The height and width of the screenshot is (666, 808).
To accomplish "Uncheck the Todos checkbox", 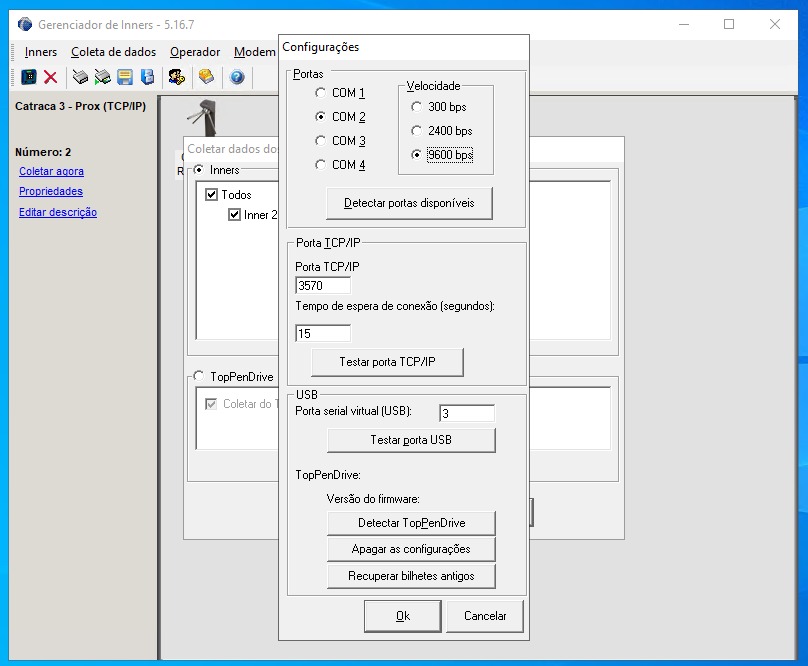I will pyautogui.click(x=211, y=195).
